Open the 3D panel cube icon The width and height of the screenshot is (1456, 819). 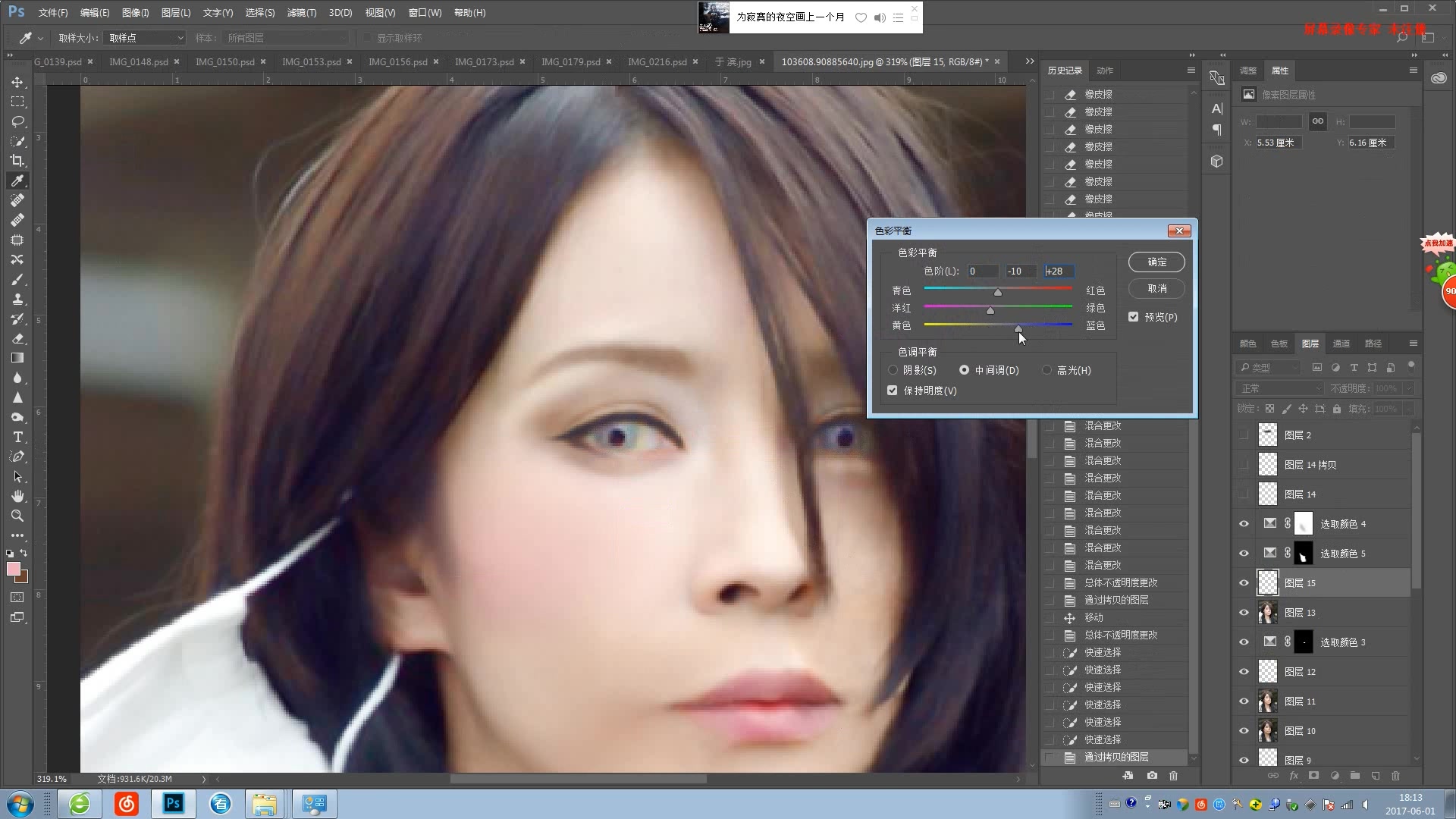(x=1217, y=162)
